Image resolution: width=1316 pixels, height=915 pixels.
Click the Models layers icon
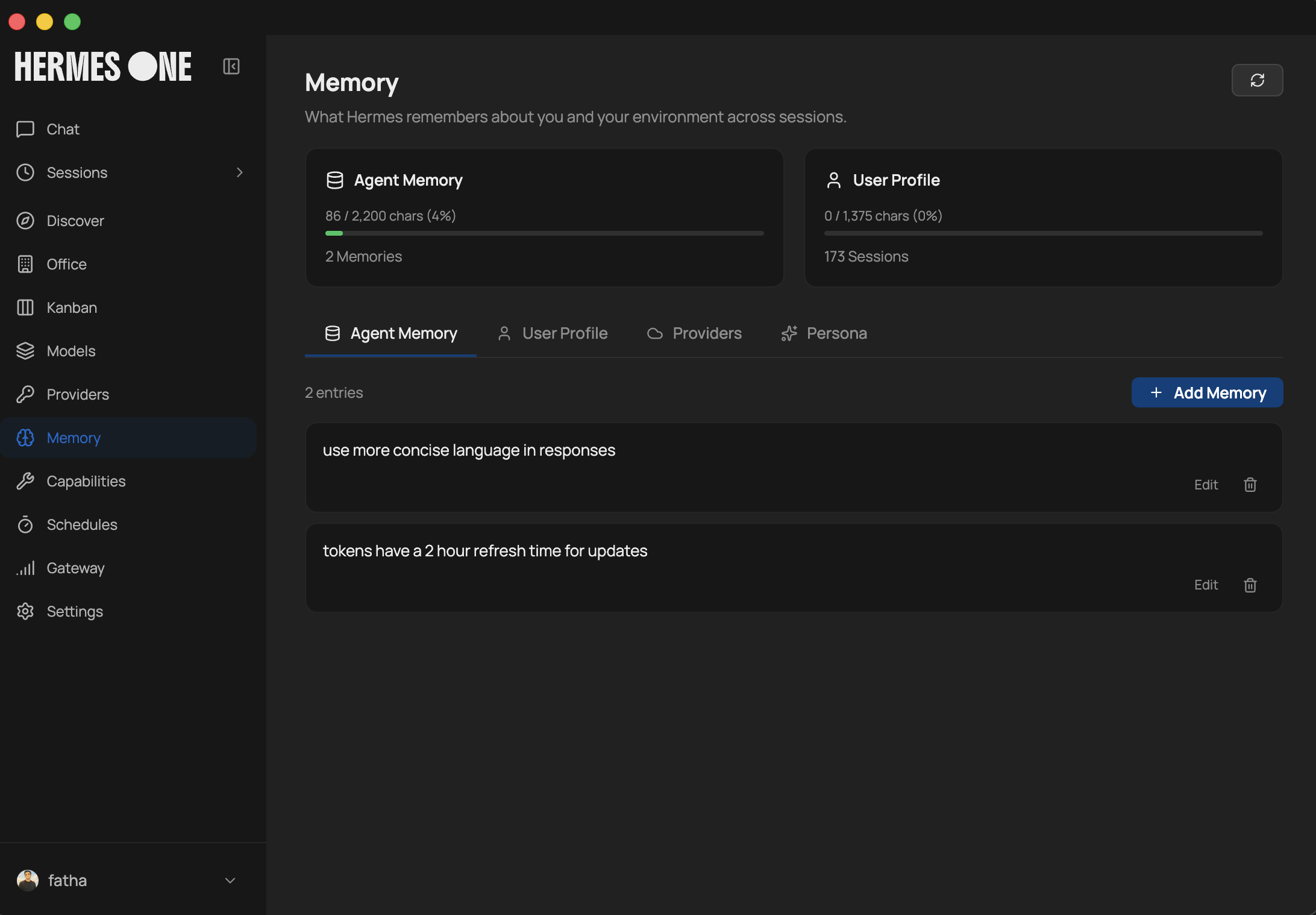tap(25, 351)
